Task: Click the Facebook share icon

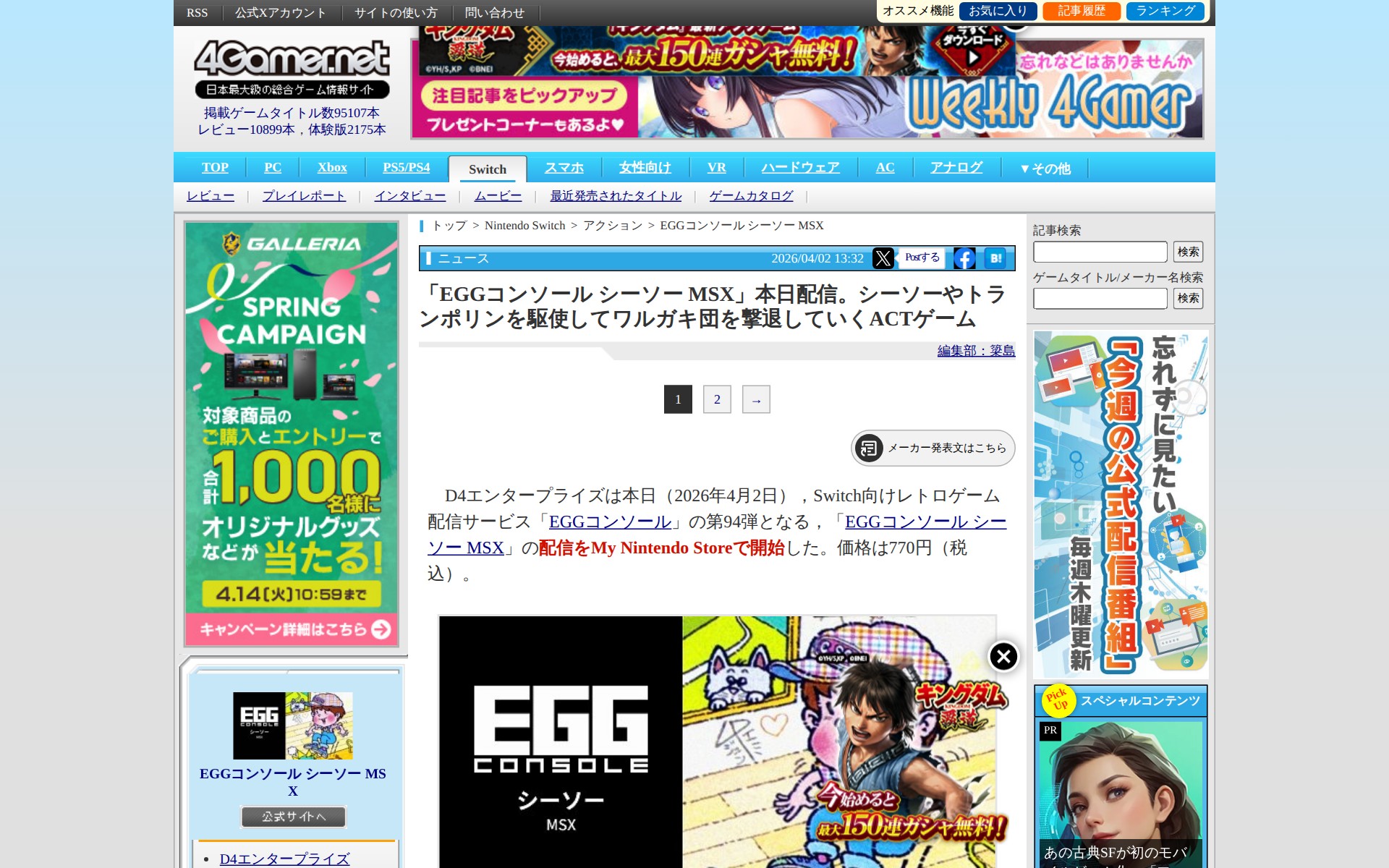Action: point(964,258)
